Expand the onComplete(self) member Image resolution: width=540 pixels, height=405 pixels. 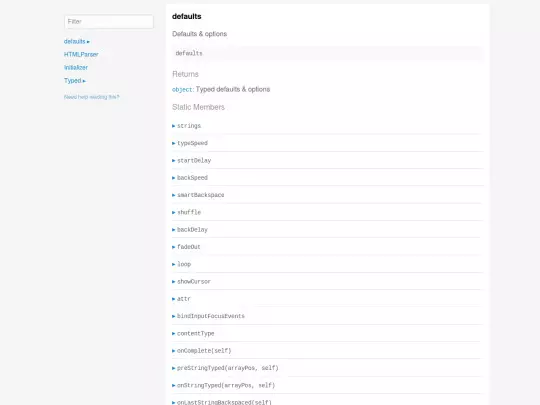coord(201,351)
